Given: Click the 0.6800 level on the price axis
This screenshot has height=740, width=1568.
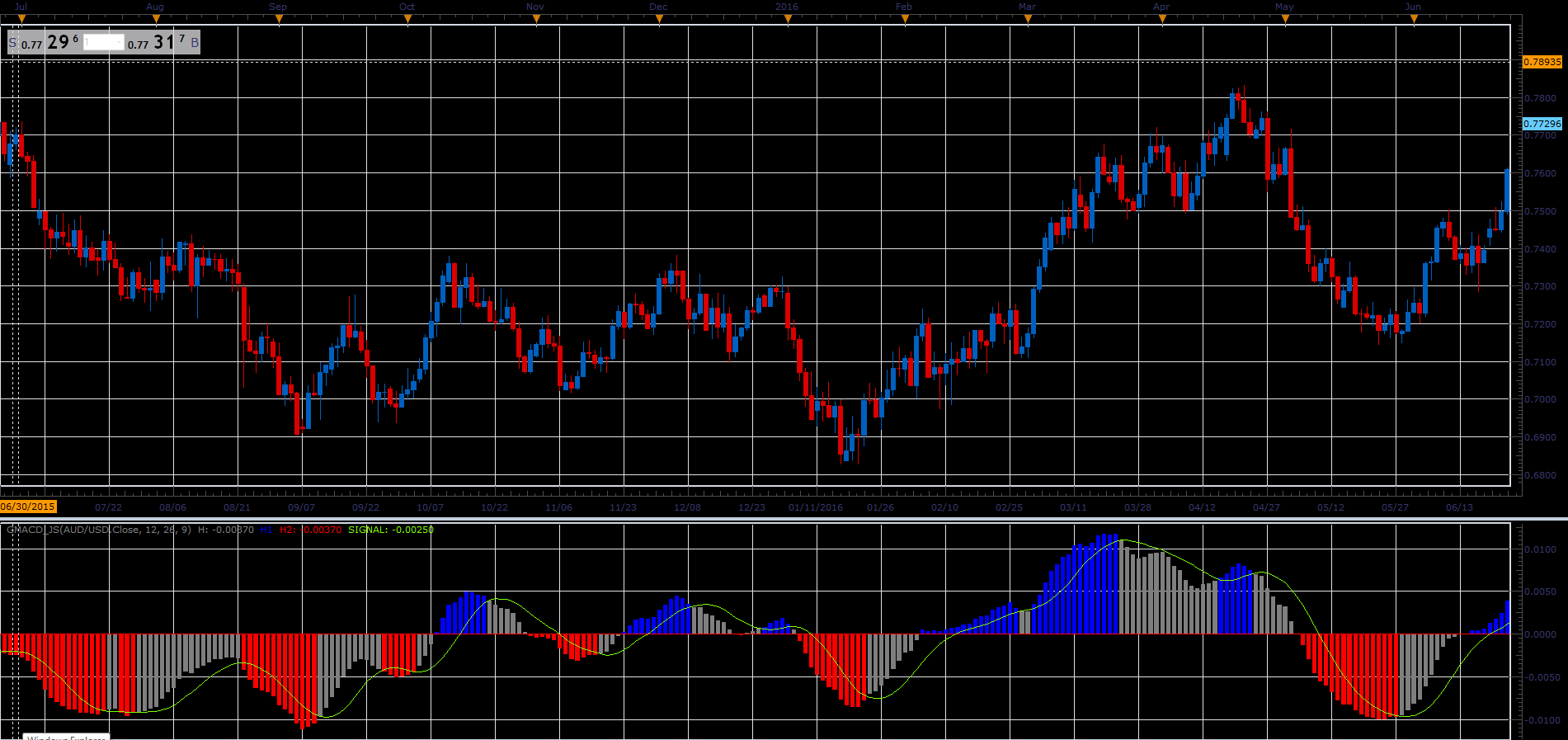Looking at the screenshot, I should pos(1540,475).
